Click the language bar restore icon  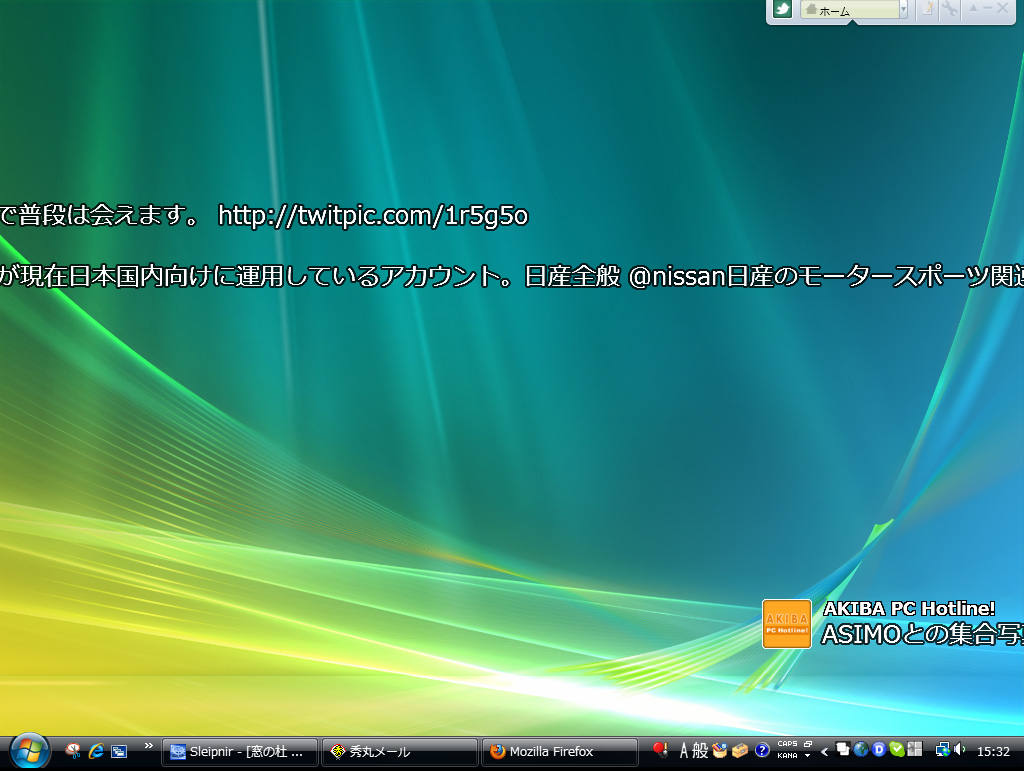(808, 744)
